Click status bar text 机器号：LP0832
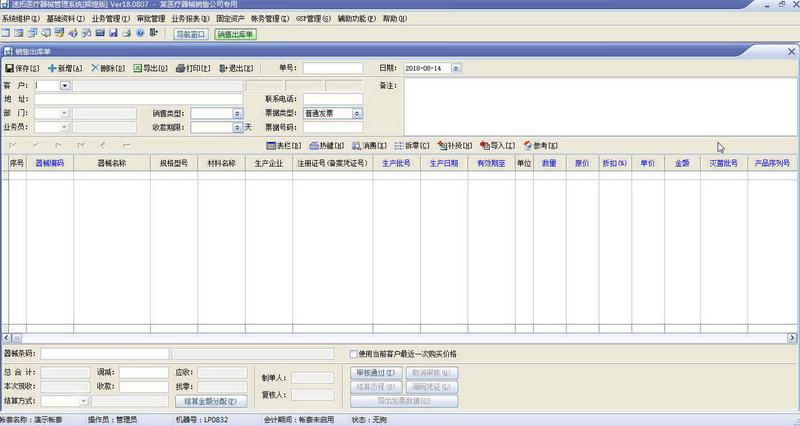800x426 pixels. click(x=202, y=420)
